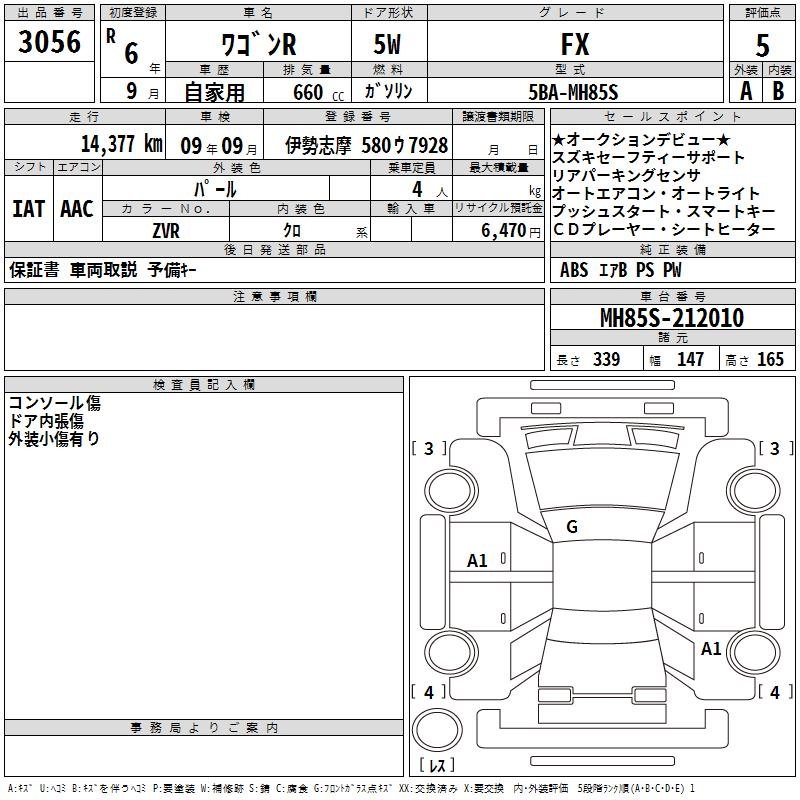Image resolution: width=800 pixels, height=800 pixels.
Task: Click the width value 147
Action: [x=690, y=359]
